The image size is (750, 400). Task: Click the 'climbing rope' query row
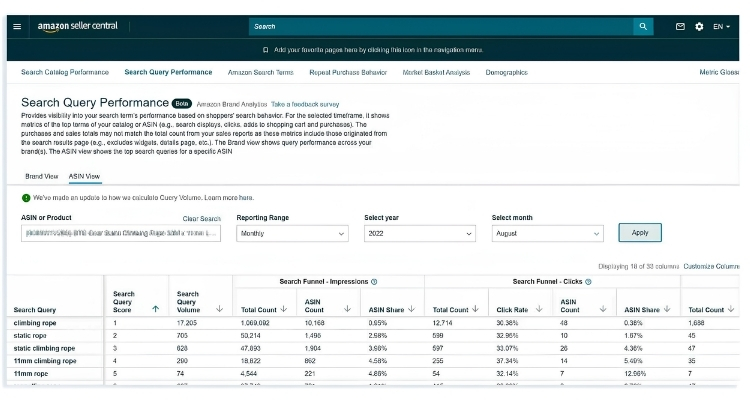coord(373,323)
